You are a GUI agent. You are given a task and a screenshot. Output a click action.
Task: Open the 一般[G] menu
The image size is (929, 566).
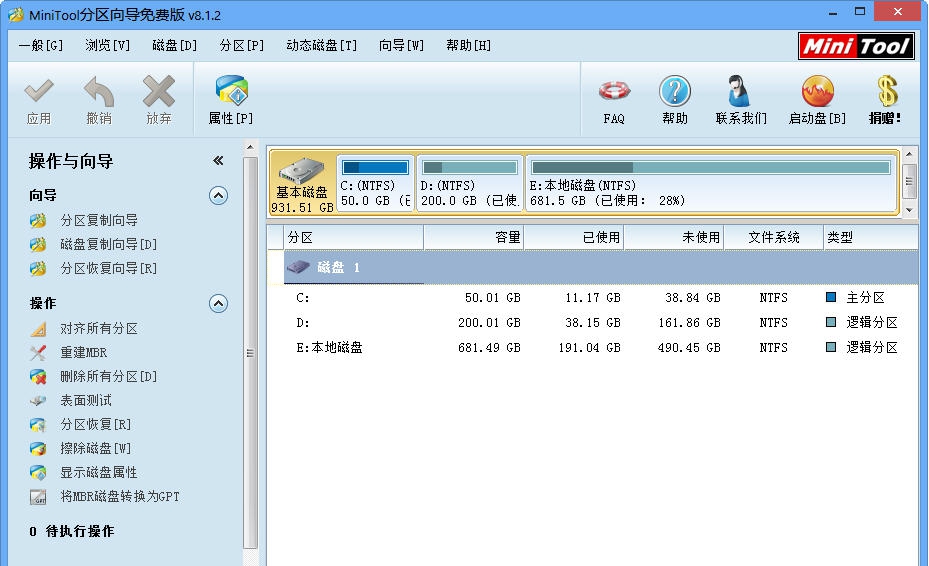click(41, 46)
